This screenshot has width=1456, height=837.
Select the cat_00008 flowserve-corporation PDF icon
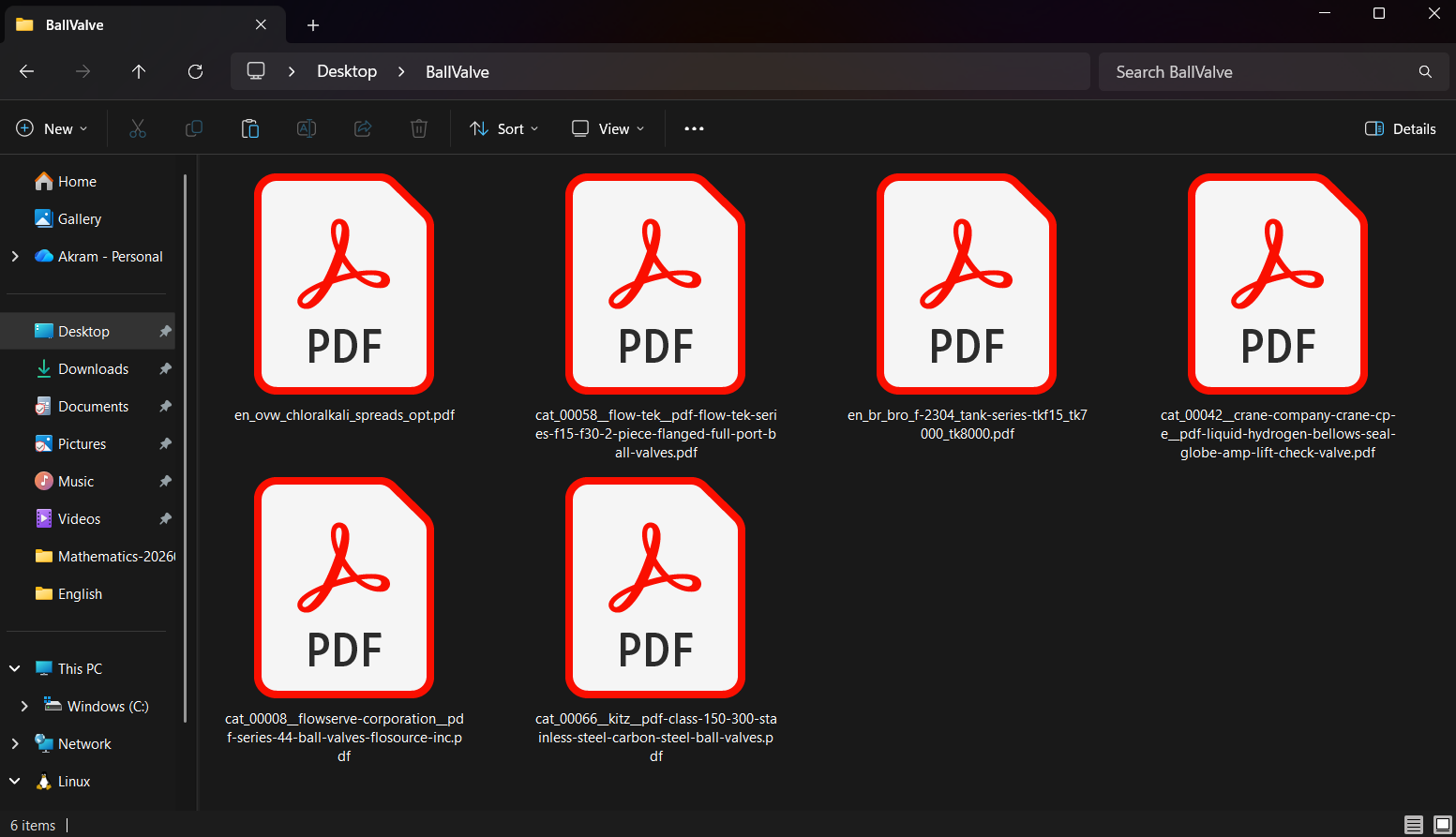pyautogui.click(x=344, y=588)
